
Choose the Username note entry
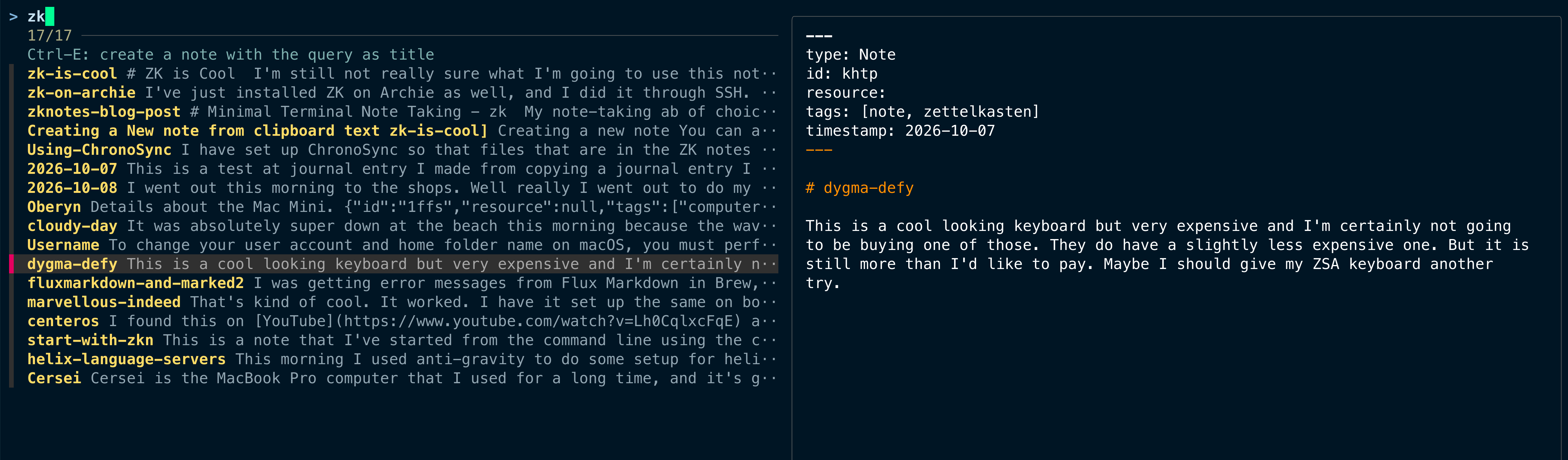[402, 245]
